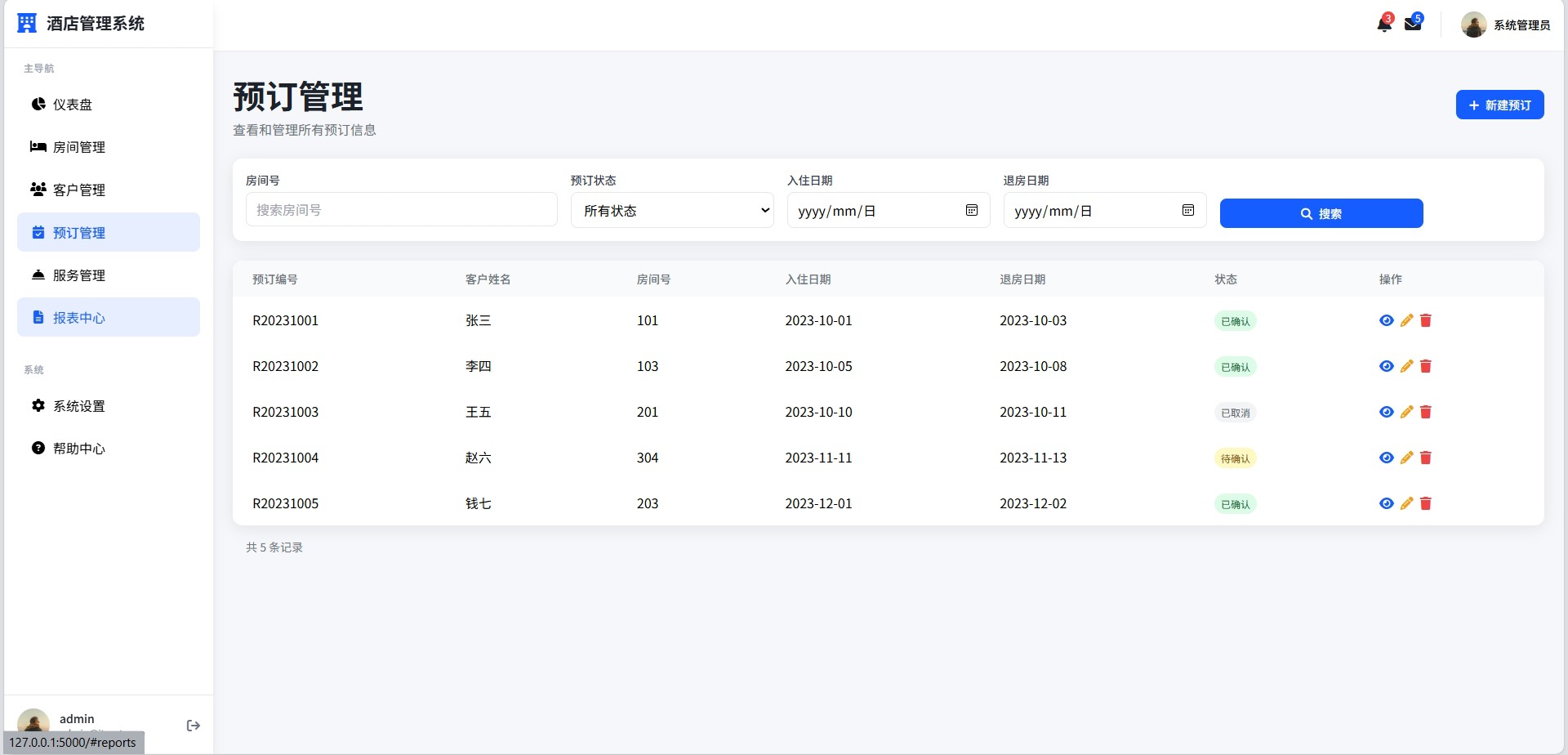
Task: Edit booking R20231003 with pencil icon
Action: click(x=1406, y=412)
